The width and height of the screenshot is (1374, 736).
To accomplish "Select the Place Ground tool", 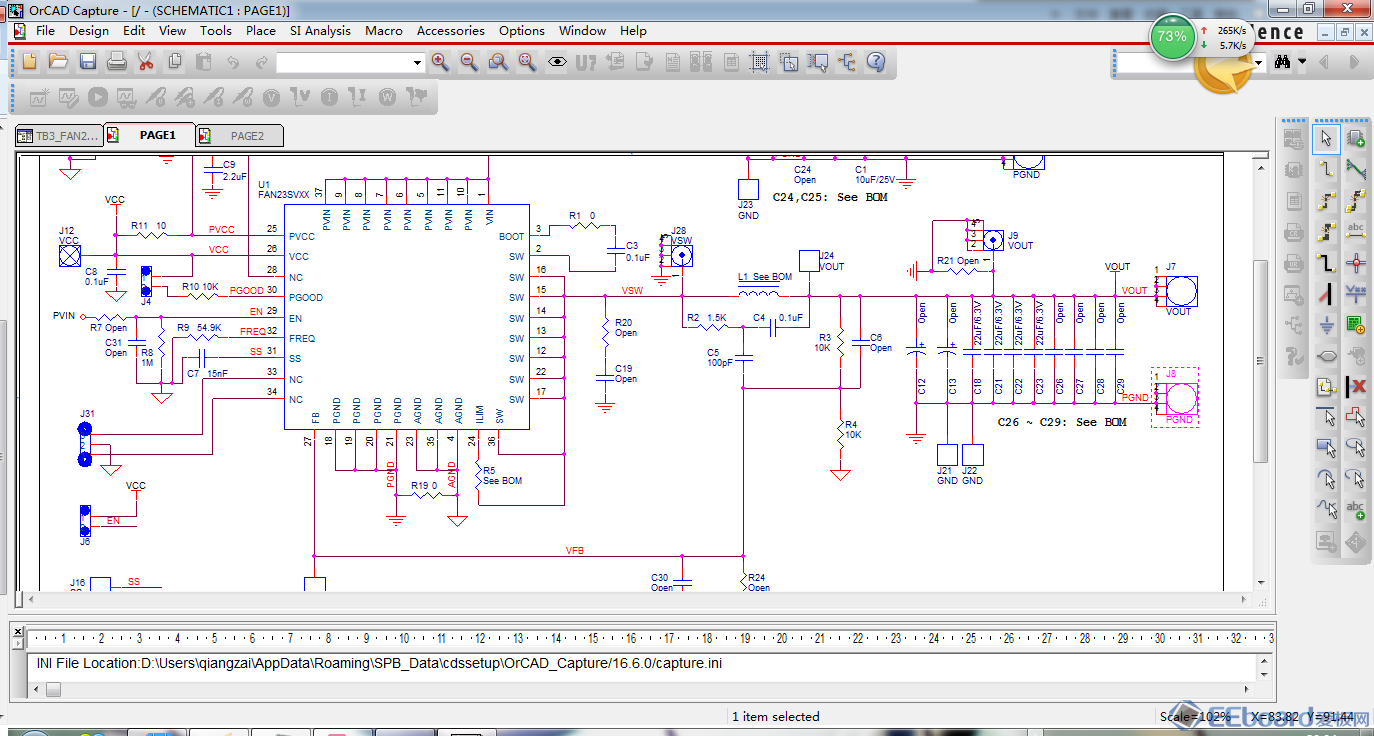I will point(1326,325).
